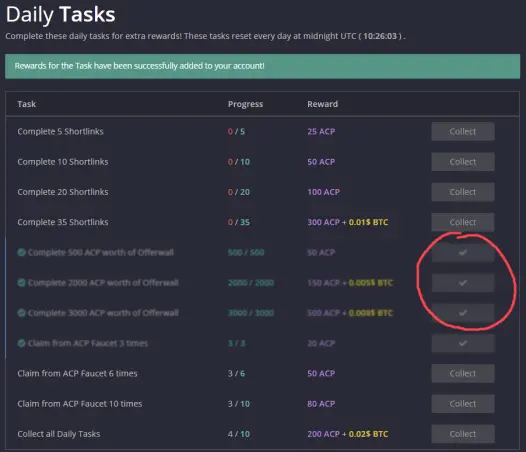Collect reward for Complete 35 Shortlinks

(463, 222)
